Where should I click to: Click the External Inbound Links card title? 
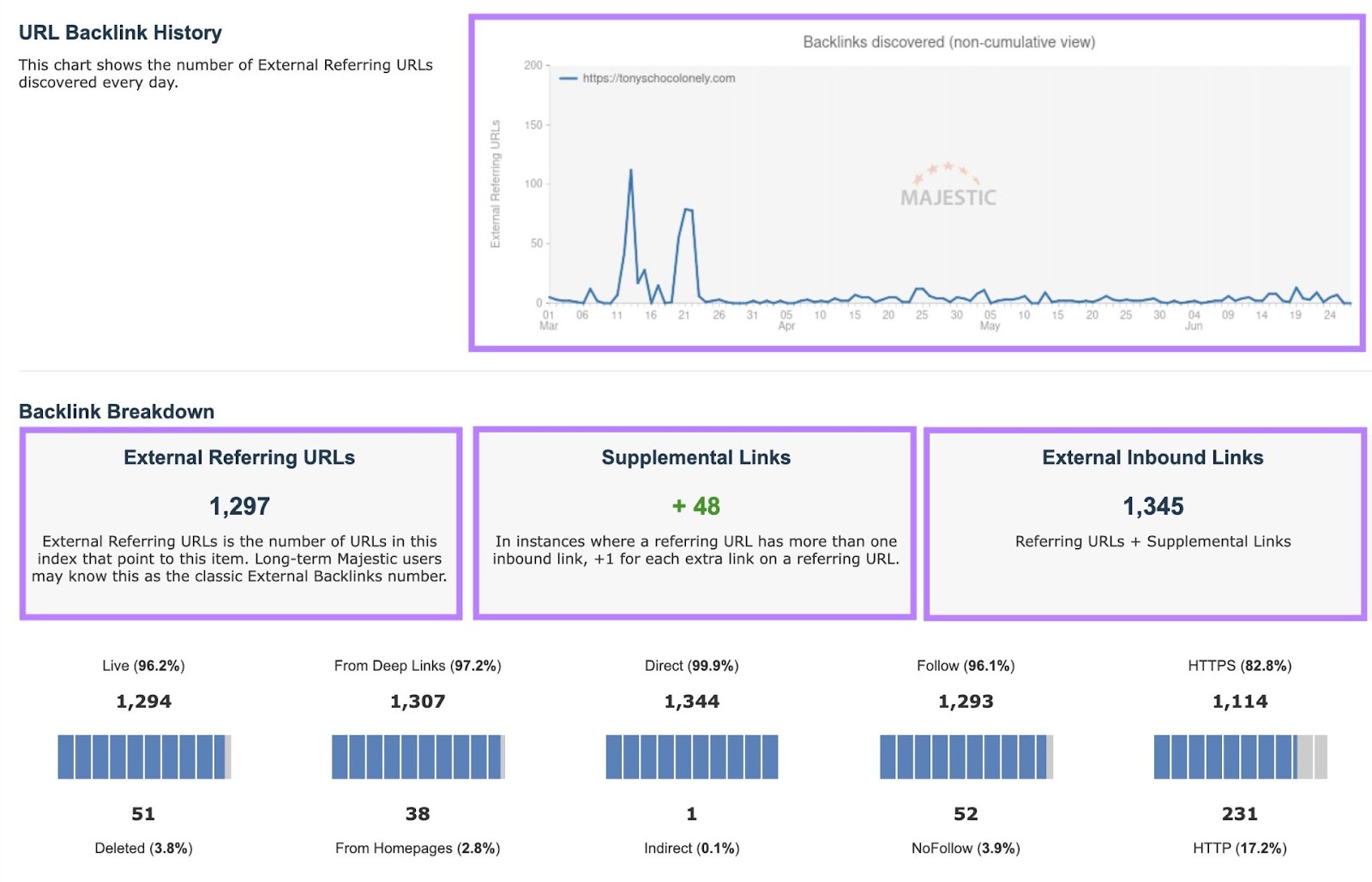point(1152,457)
